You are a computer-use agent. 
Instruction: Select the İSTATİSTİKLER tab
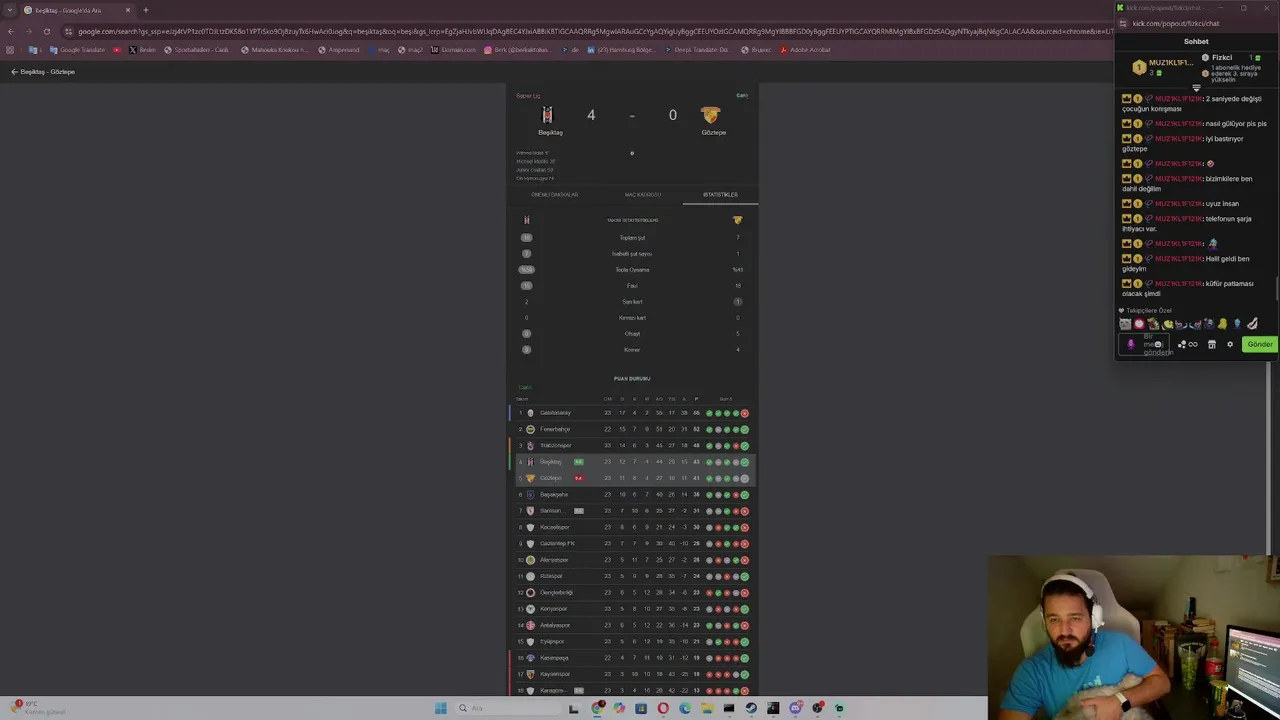coord(720,195)
